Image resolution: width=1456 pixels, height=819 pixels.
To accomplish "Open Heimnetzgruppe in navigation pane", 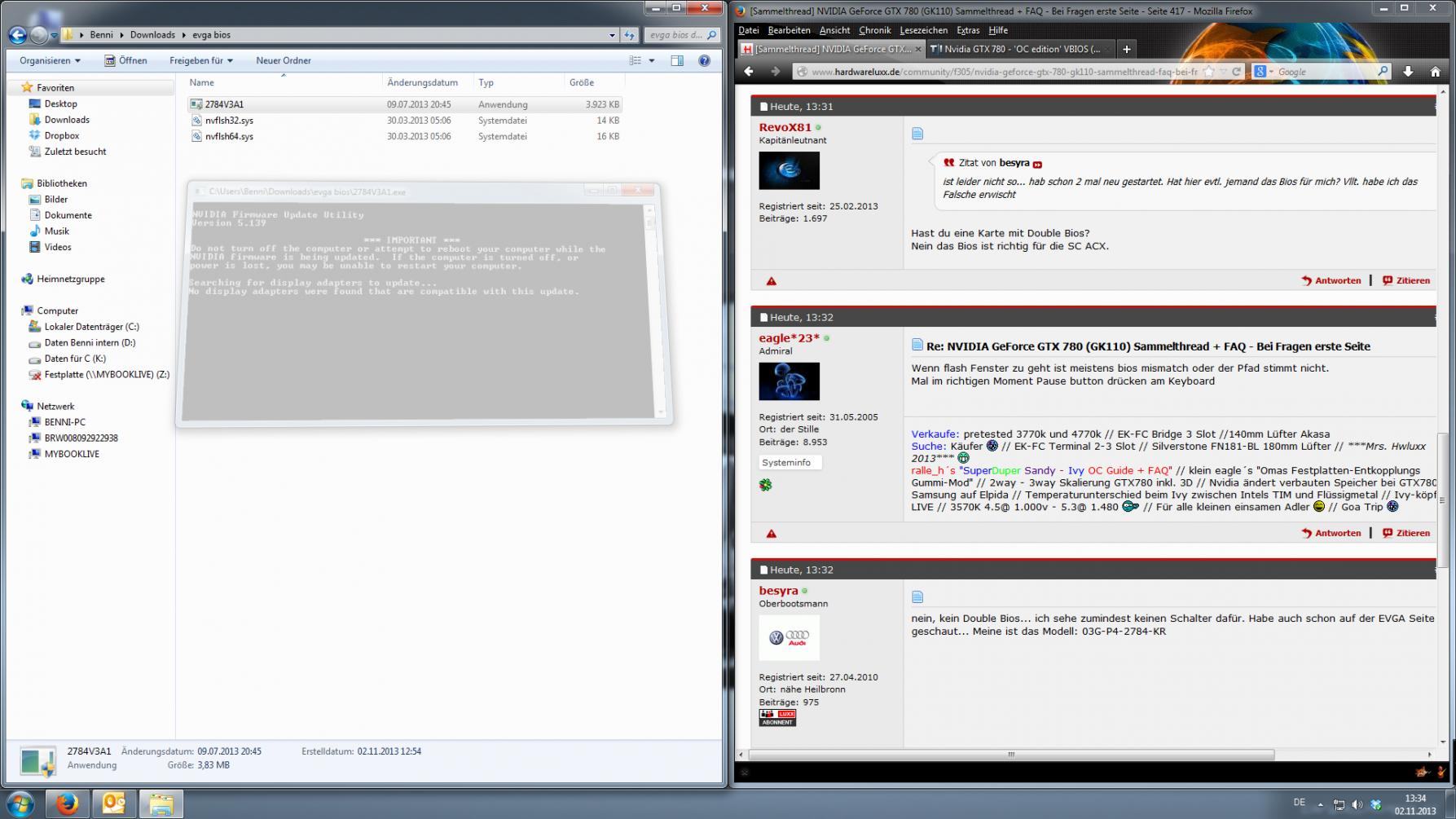I will (x=70, y=279).
